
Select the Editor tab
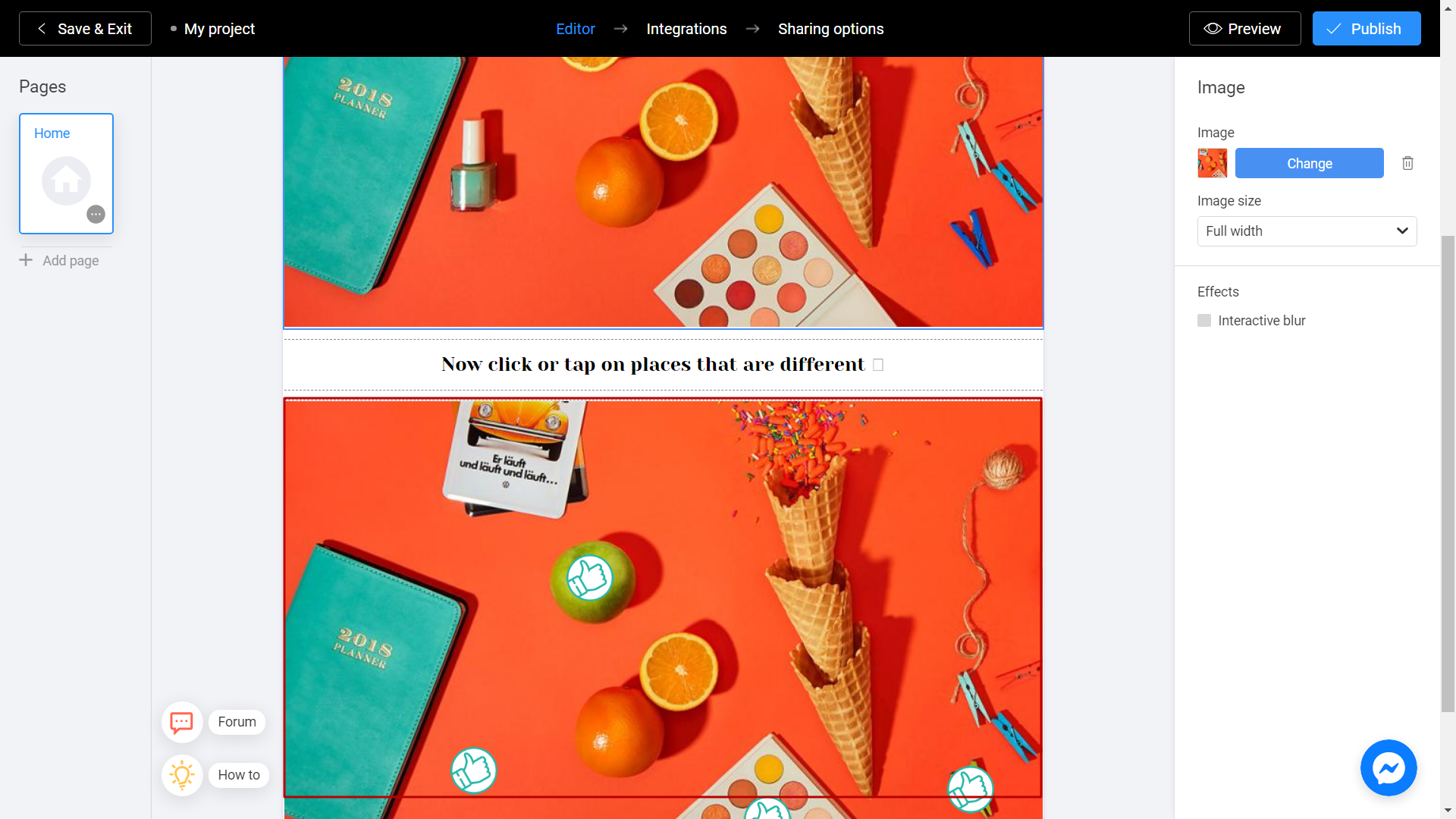[575, 28]
